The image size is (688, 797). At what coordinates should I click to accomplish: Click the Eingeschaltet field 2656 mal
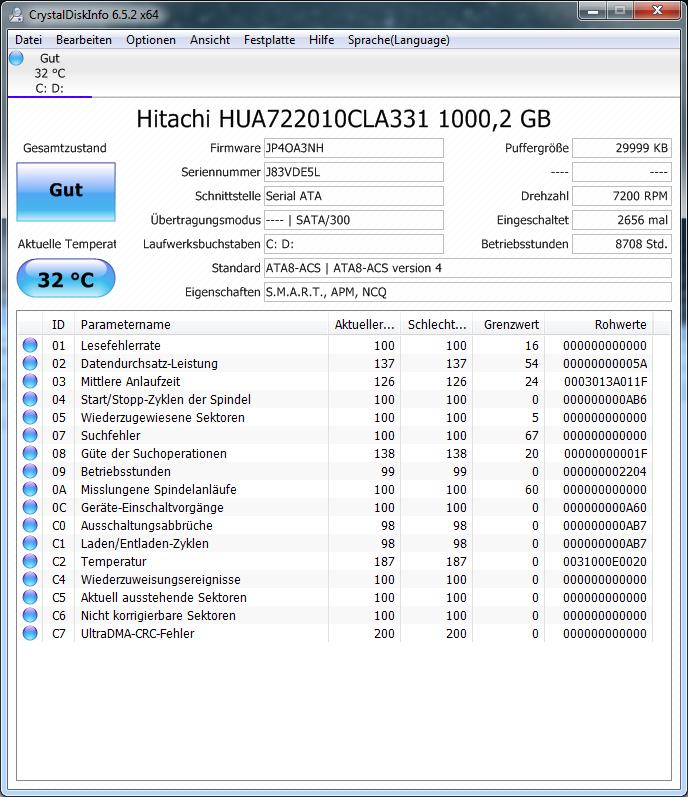(622, 220)
